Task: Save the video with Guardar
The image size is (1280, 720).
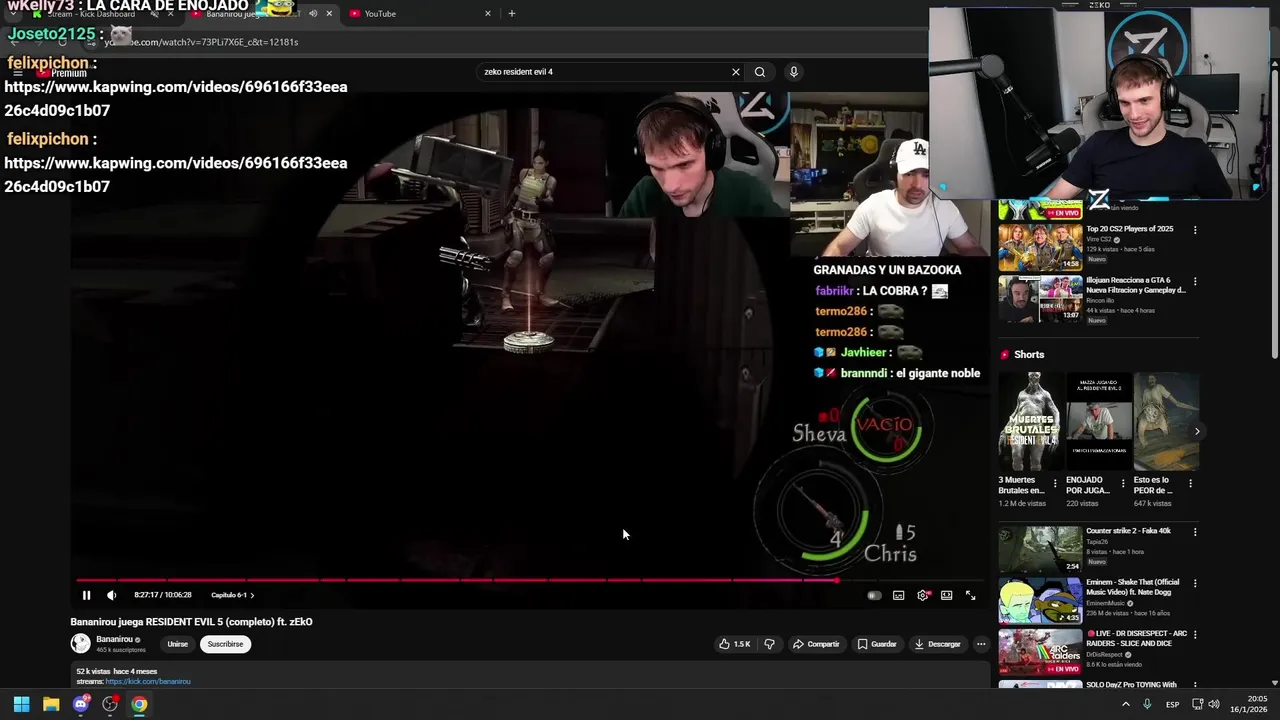Action: [x=877, y=644]
